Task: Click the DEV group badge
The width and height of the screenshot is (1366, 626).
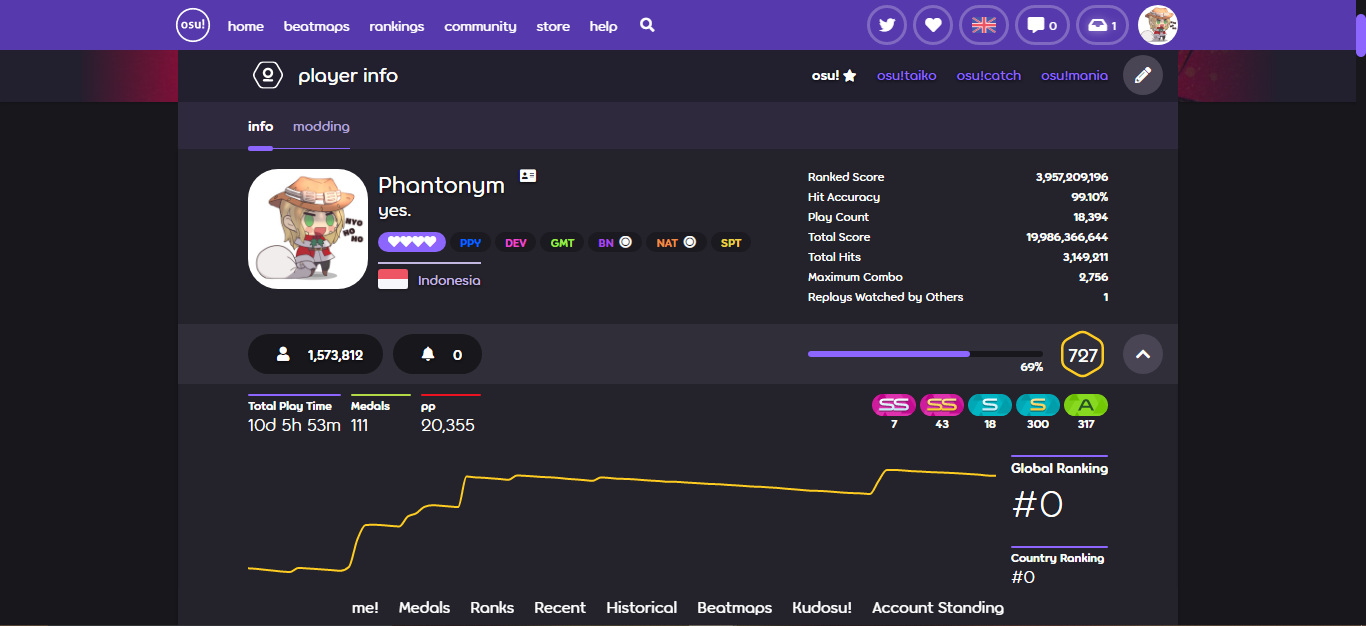Action: tap(515, 242)
